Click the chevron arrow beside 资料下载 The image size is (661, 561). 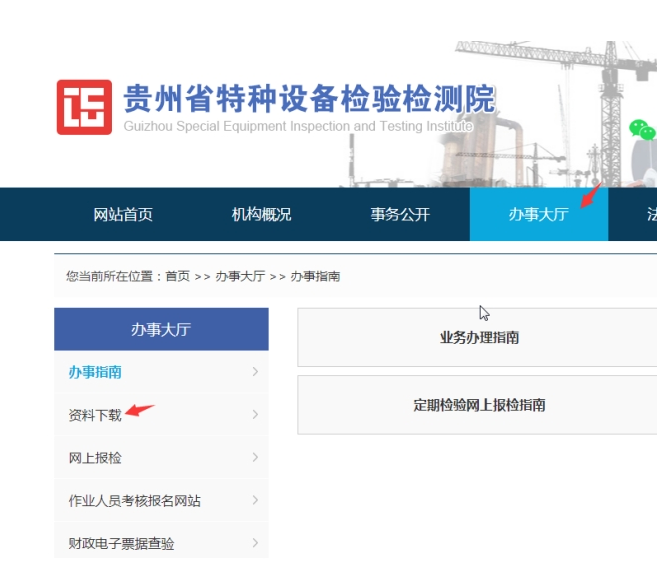click(x=256, y=415)
